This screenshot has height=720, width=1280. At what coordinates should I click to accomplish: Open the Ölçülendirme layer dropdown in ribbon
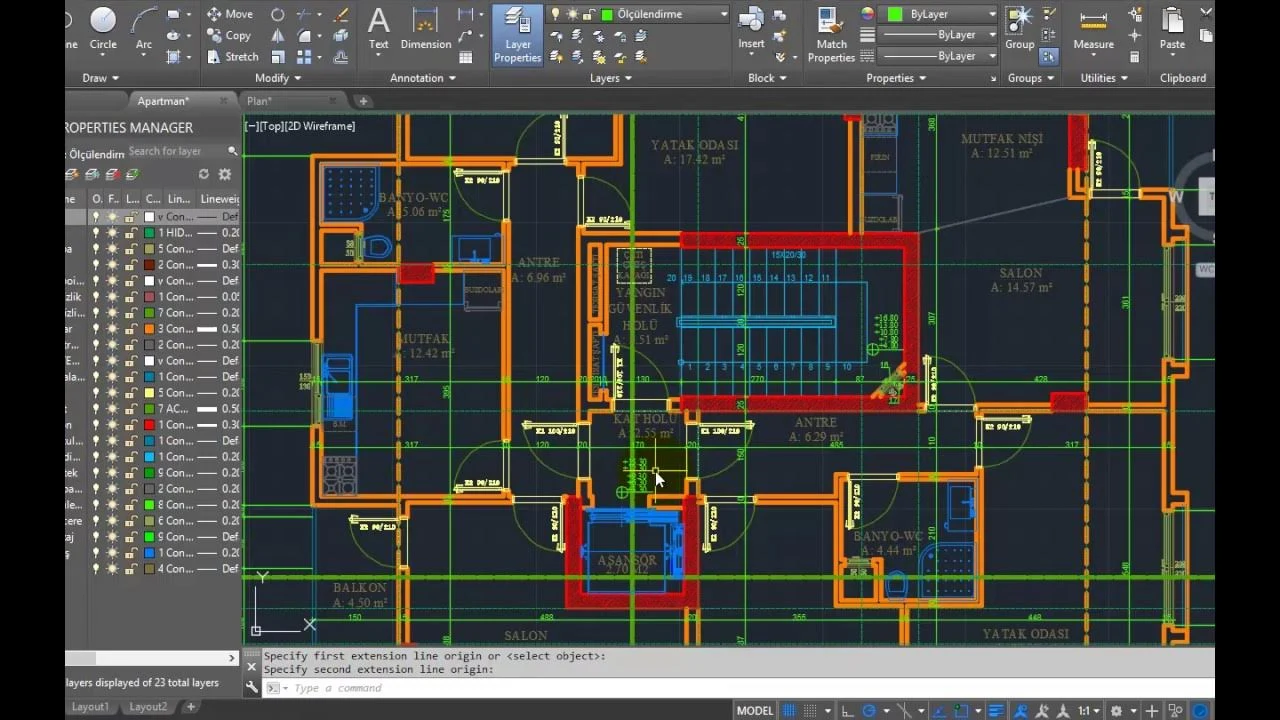click(664, 14)
